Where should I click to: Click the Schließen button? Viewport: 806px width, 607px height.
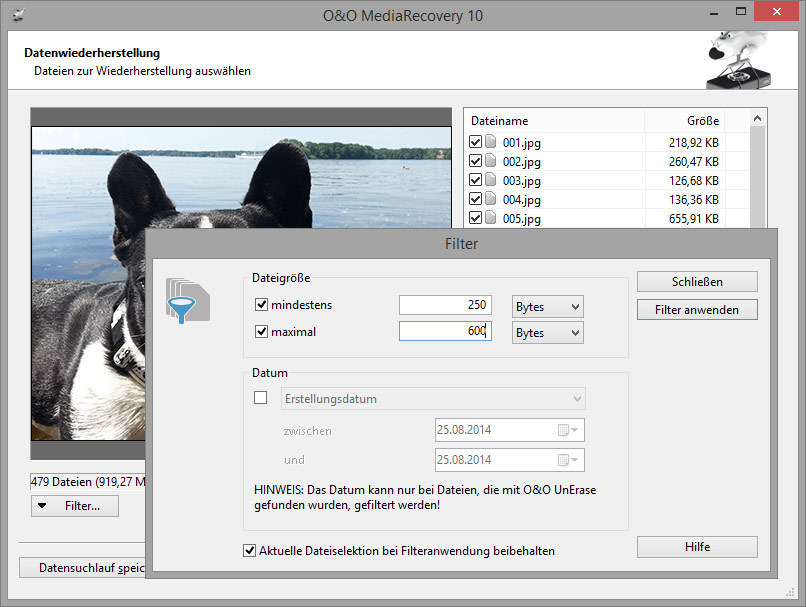click(x=697, y=282)
